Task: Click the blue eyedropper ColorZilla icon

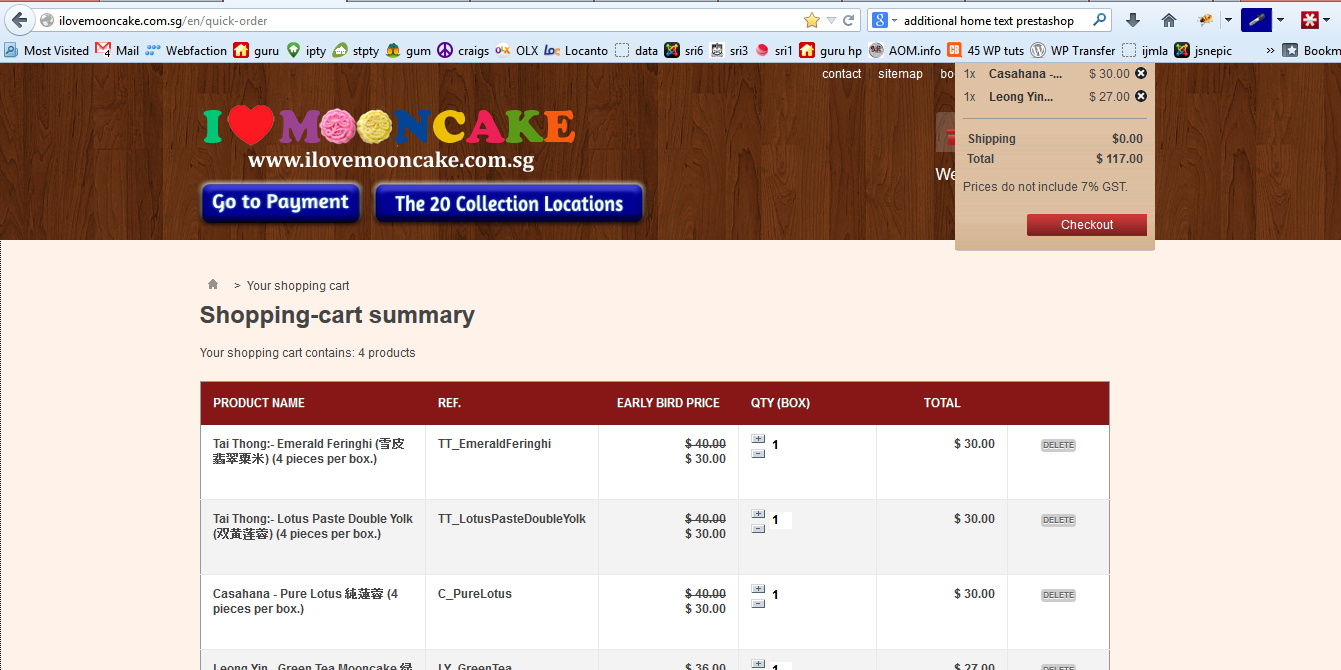Action: 1256,20
